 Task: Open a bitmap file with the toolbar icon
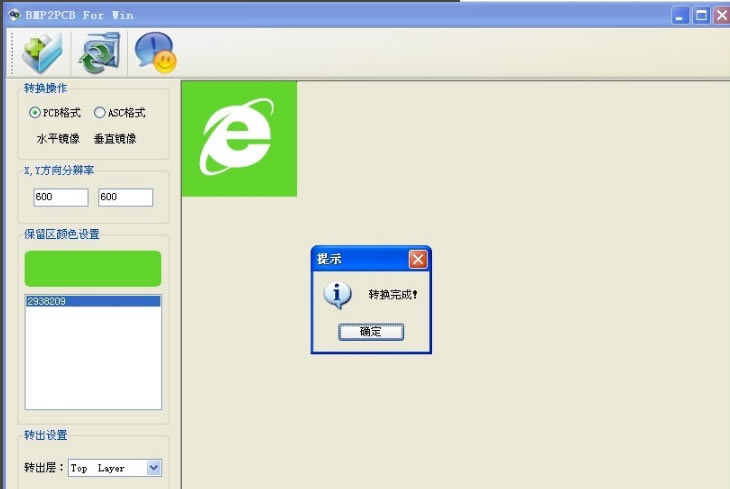[x=43, y=53]
